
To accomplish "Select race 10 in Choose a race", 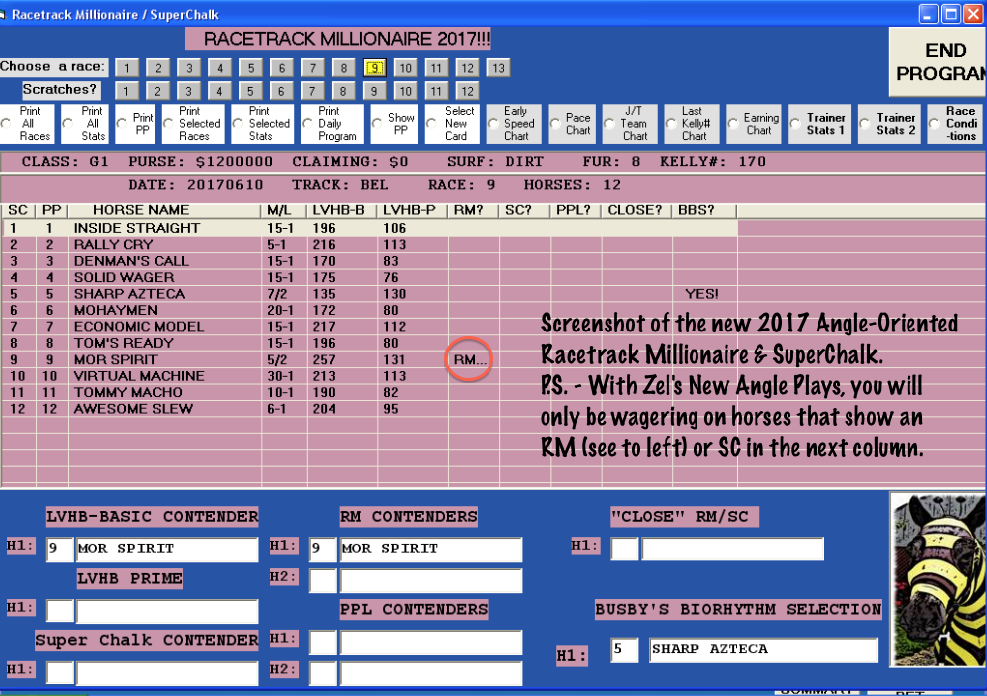I will [405, 68].
